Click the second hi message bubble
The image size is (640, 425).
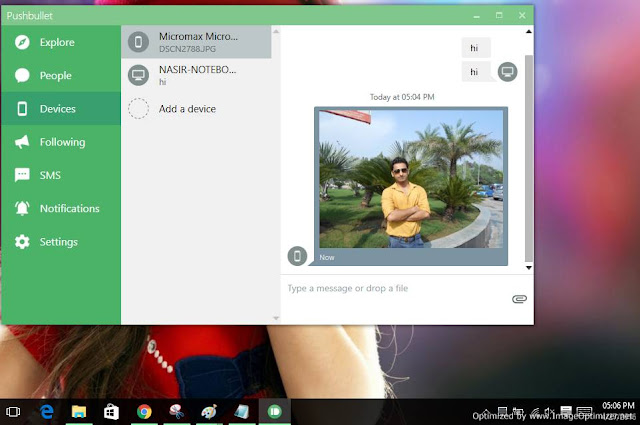(x=476, y=72)
